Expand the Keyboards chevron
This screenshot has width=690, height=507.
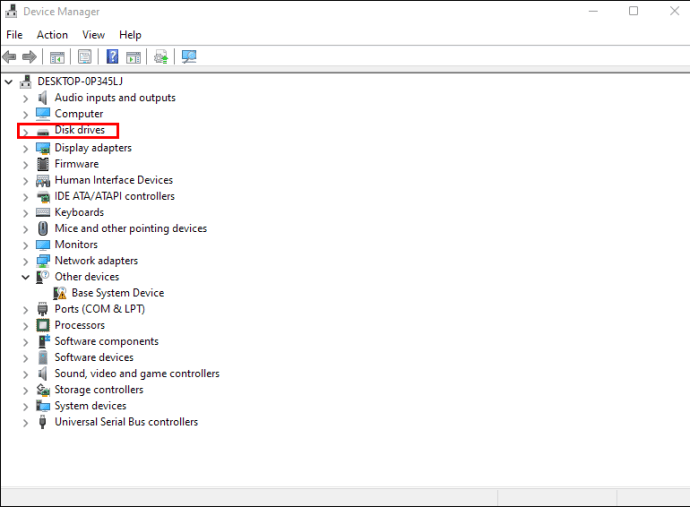coord(26,213)
